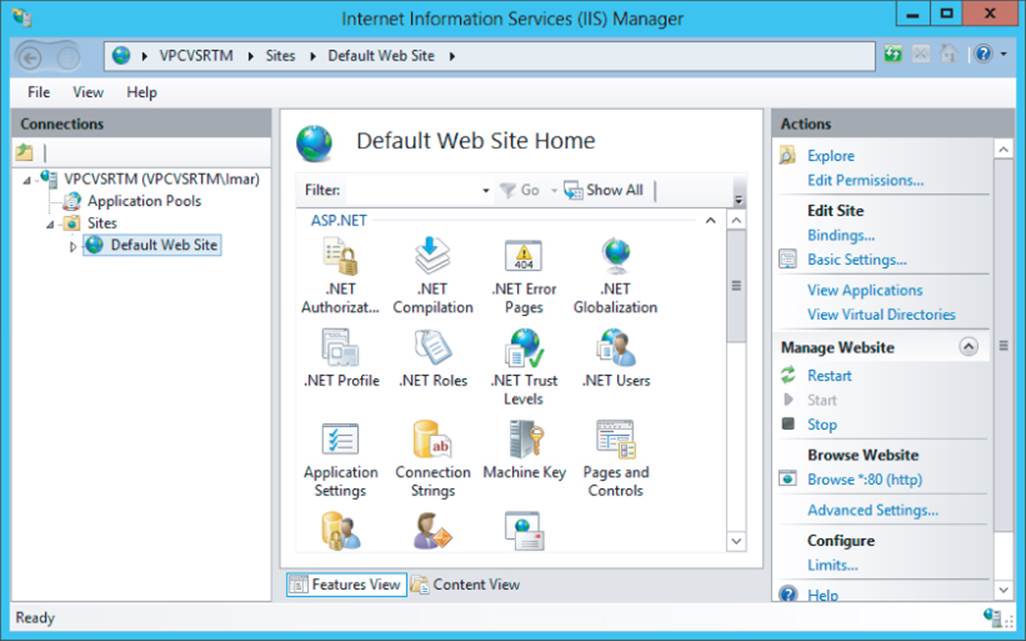Click the back navigation arrow
Screen dimensions: 1026x641
click(x=29, y=57)
